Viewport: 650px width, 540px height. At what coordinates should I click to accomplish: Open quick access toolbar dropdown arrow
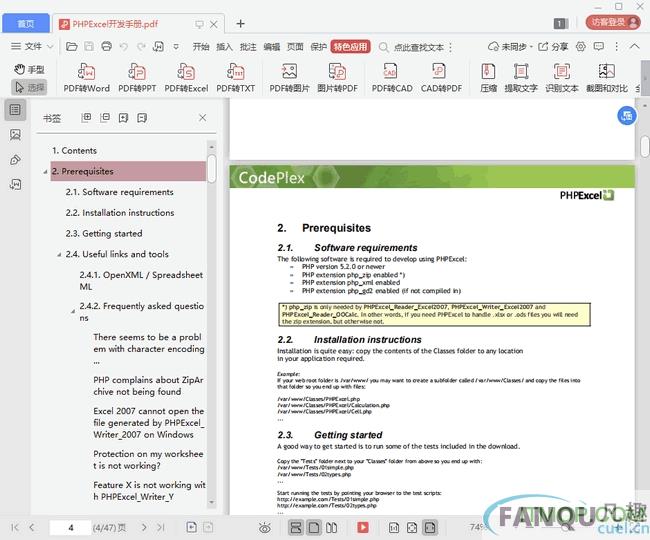[176, 46]
